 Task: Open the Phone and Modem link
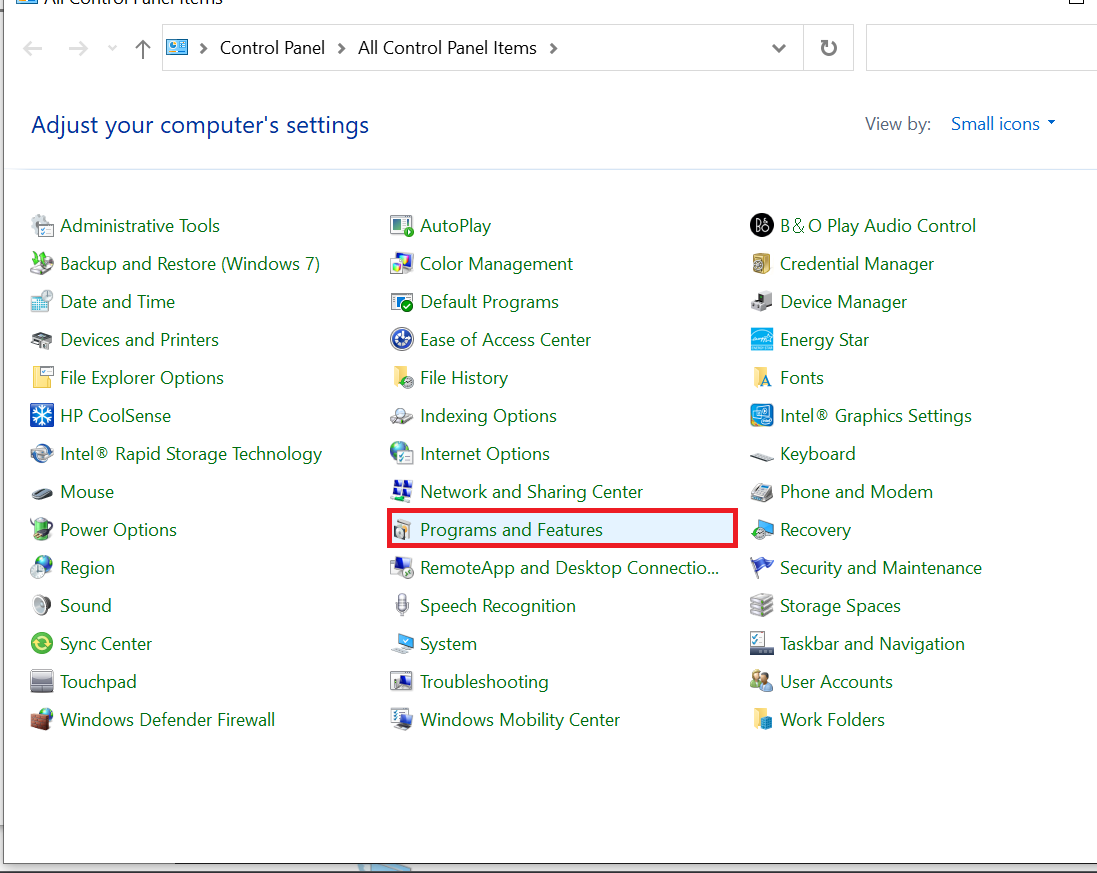click(856, 492)
